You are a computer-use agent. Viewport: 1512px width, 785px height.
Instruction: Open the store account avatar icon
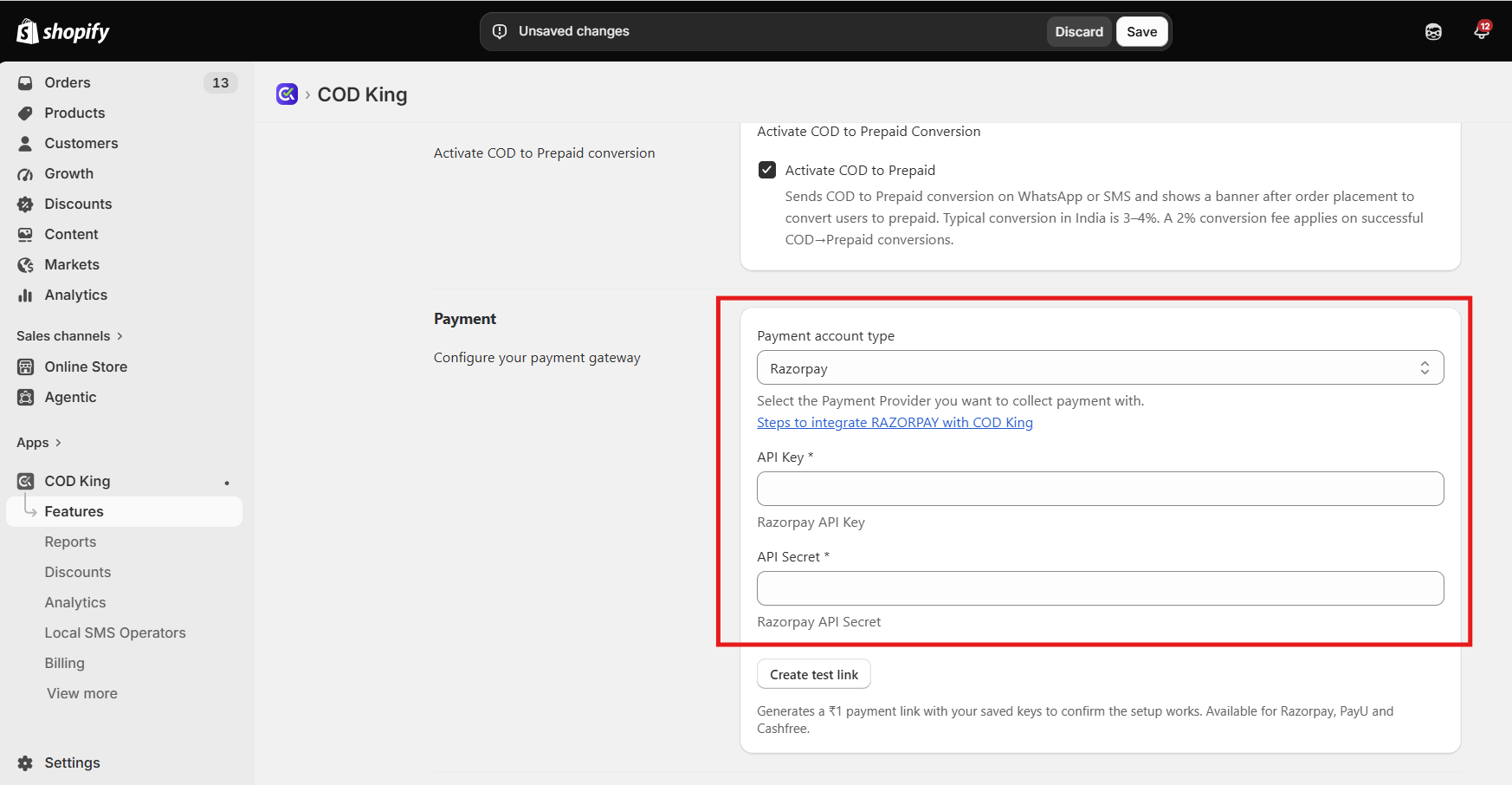pyautogui.click(x=1433, y=32)
